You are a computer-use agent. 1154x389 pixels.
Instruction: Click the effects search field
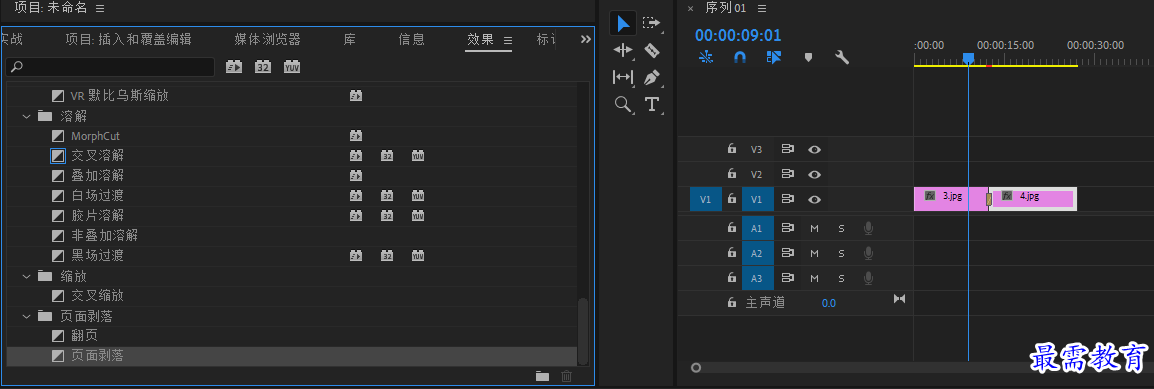coord(110,67)
